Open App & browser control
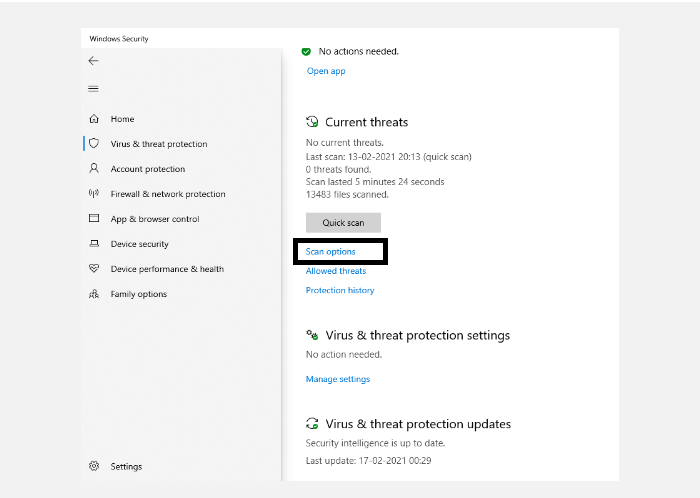 coord(155,219)
